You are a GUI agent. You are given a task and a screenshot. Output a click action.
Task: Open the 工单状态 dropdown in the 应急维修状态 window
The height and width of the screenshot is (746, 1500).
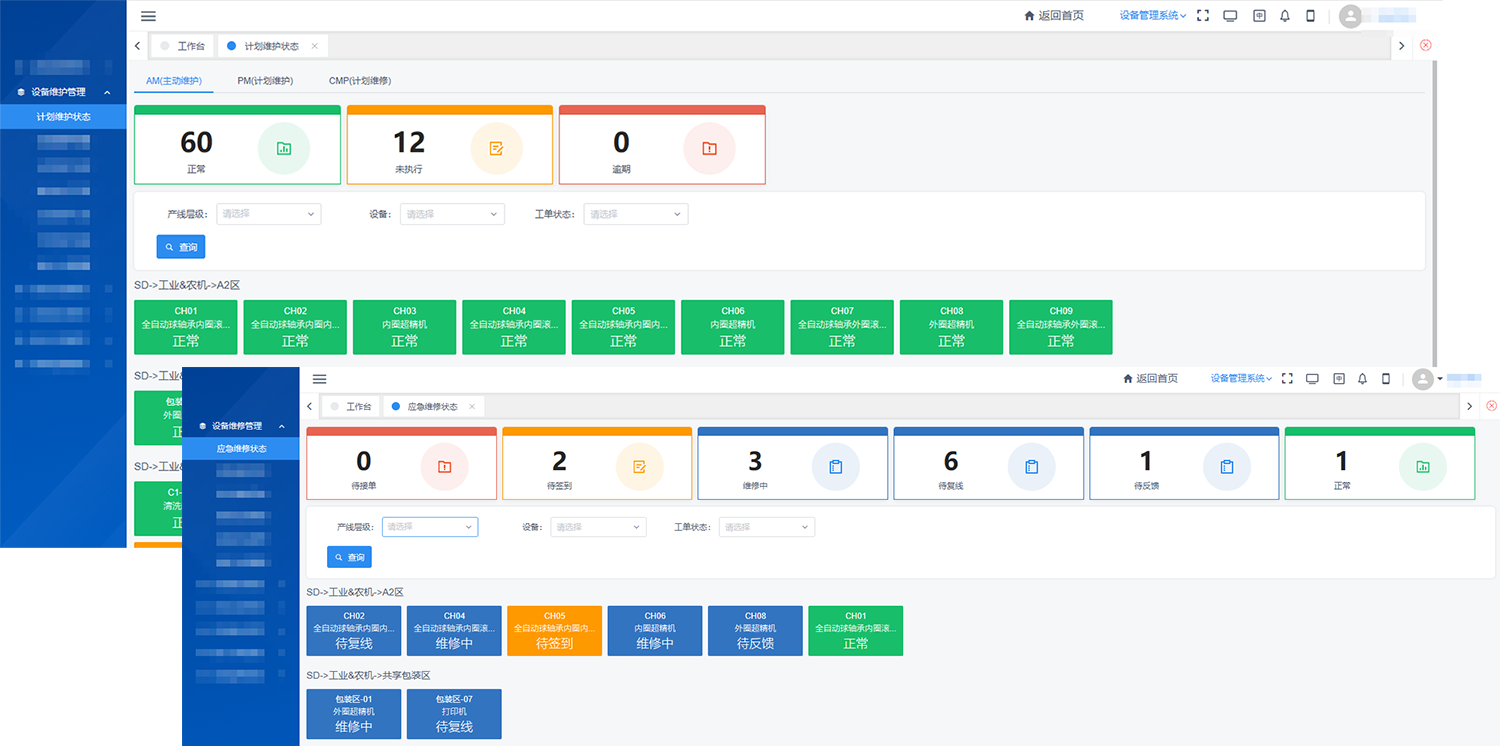coord(766,527)
